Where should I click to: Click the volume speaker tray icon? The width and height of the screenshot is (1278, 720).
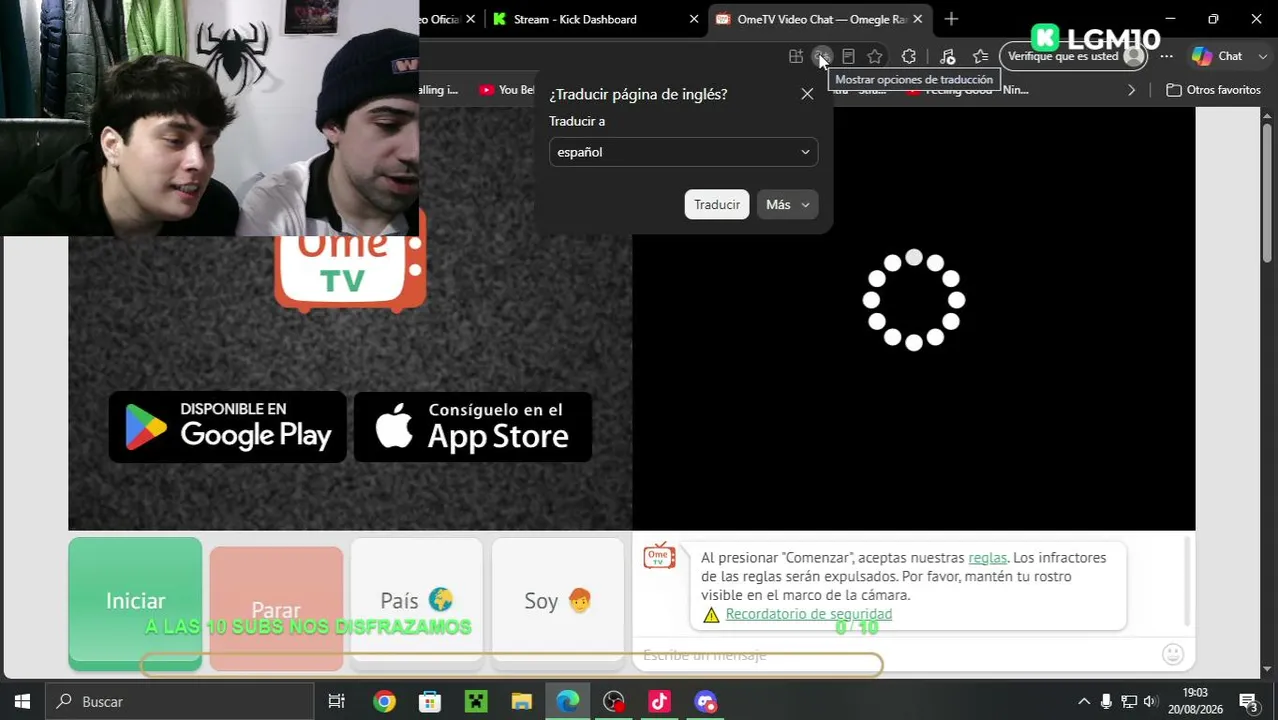click(x=1151, y=702)
